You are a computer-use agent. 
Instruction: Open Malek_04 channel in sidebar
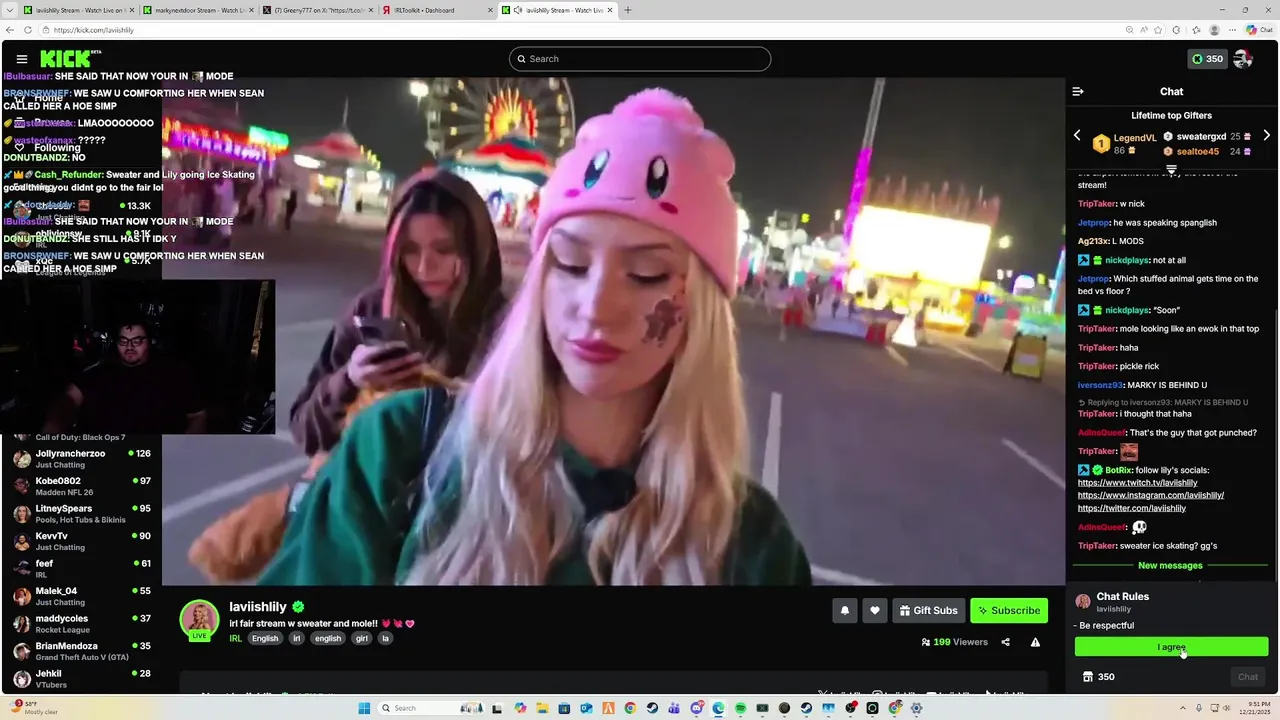(x=80, y=596)
